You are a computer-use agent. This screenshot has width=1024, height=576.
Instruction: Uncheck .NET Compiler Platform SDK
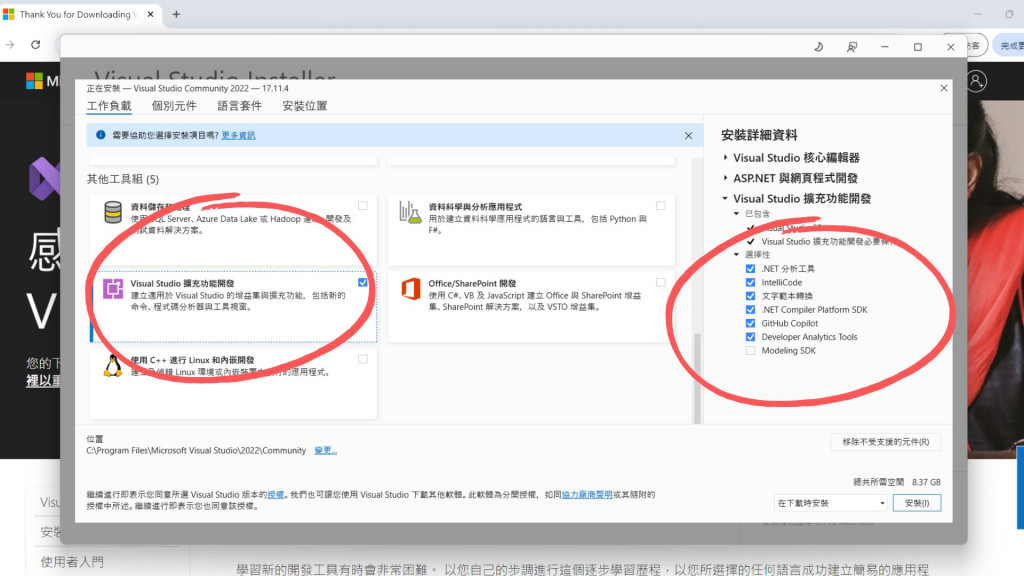point(750,310)
